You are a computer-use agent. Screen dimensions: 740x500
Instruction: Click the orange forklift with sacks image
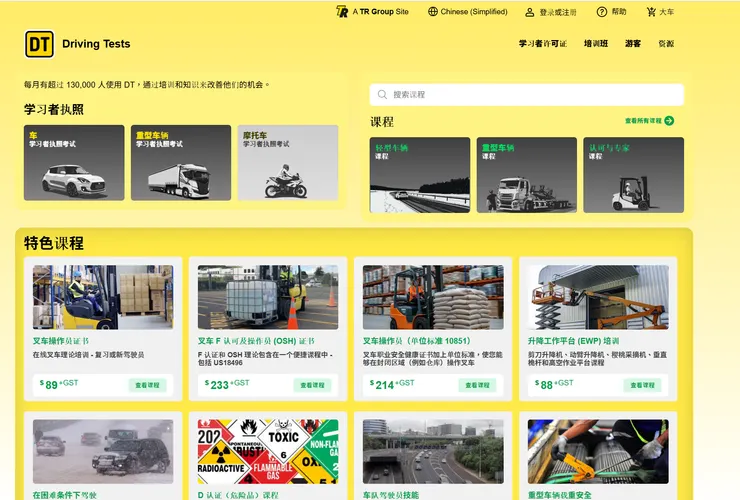coord(433,297)
